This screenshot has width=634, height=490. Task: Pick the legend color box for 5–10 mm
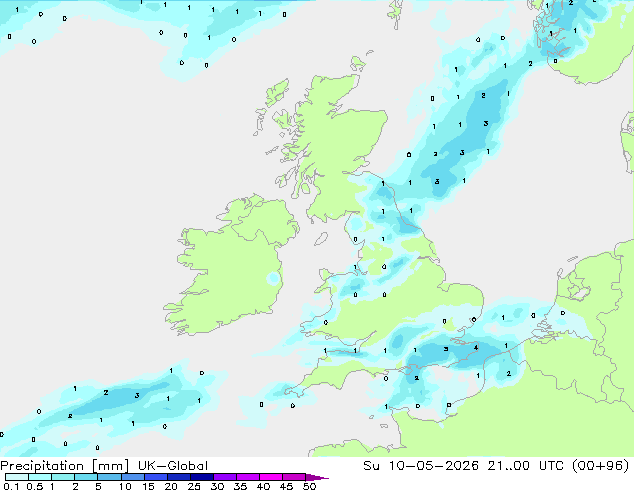(109, 477)
